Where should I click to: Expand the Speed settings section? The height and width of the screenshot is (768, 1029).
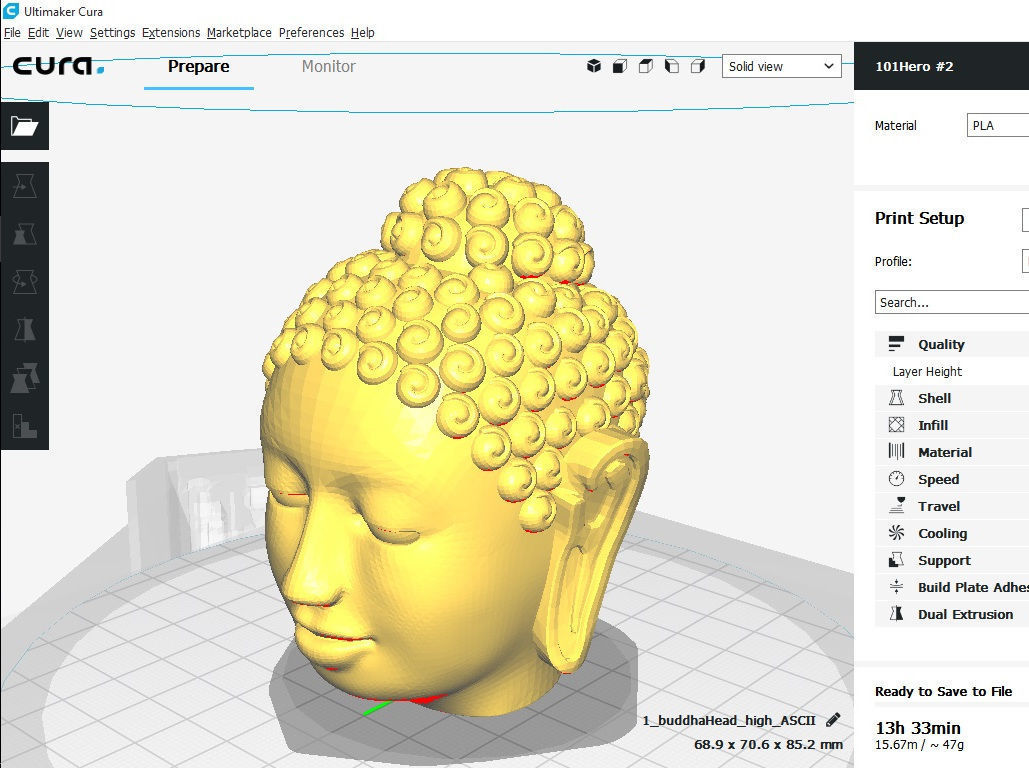click(x=952, y=479)
